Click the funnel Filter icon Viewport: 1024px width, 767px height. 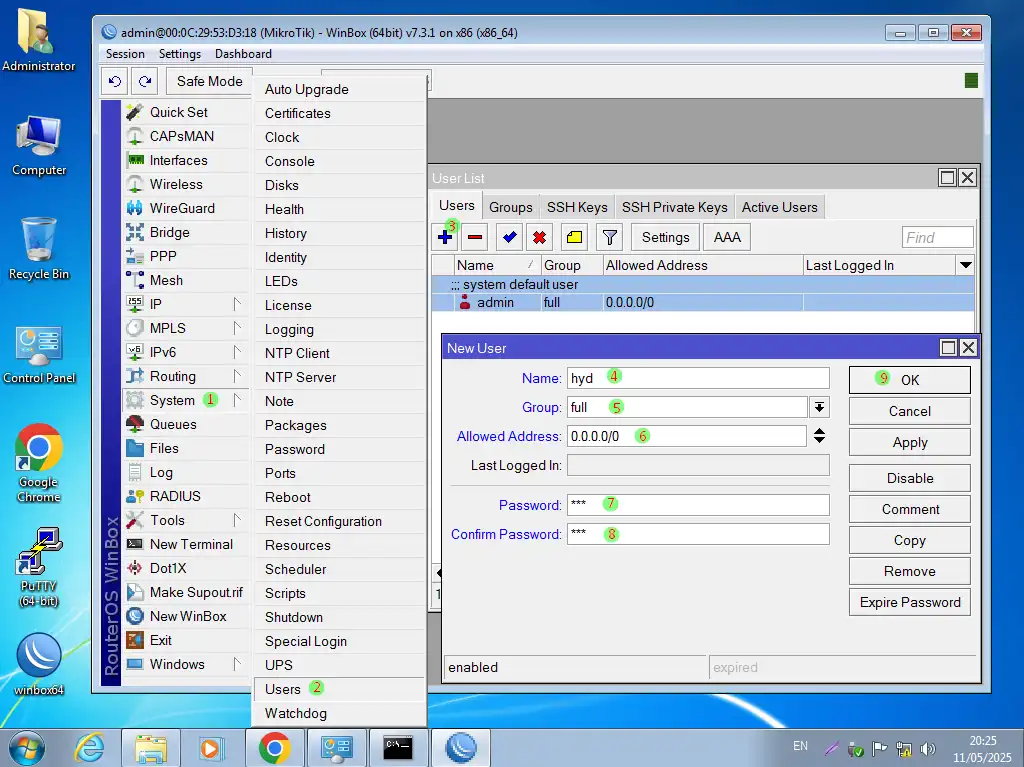click(x=609, y=237)
